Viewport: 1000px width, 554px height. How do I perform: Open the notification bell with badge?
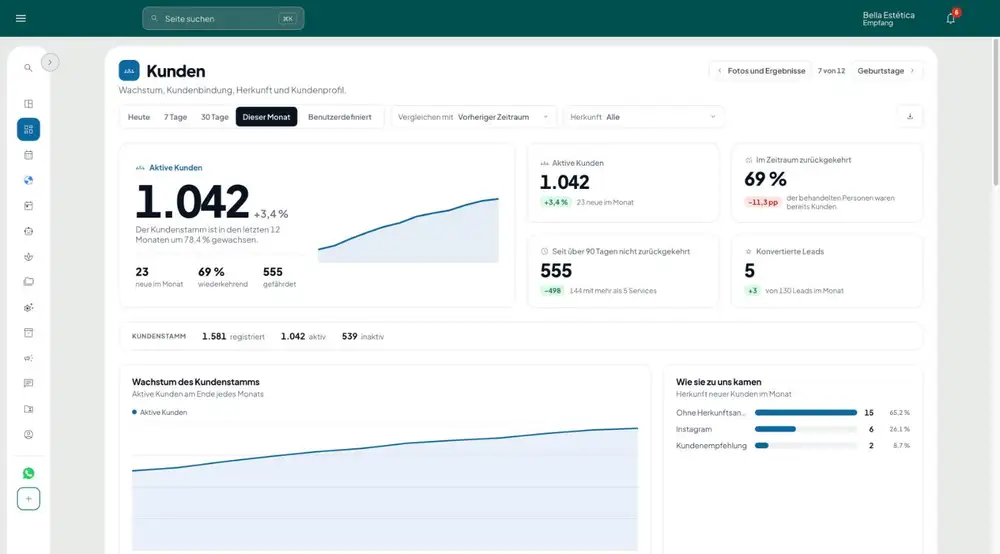pos(951,18)
